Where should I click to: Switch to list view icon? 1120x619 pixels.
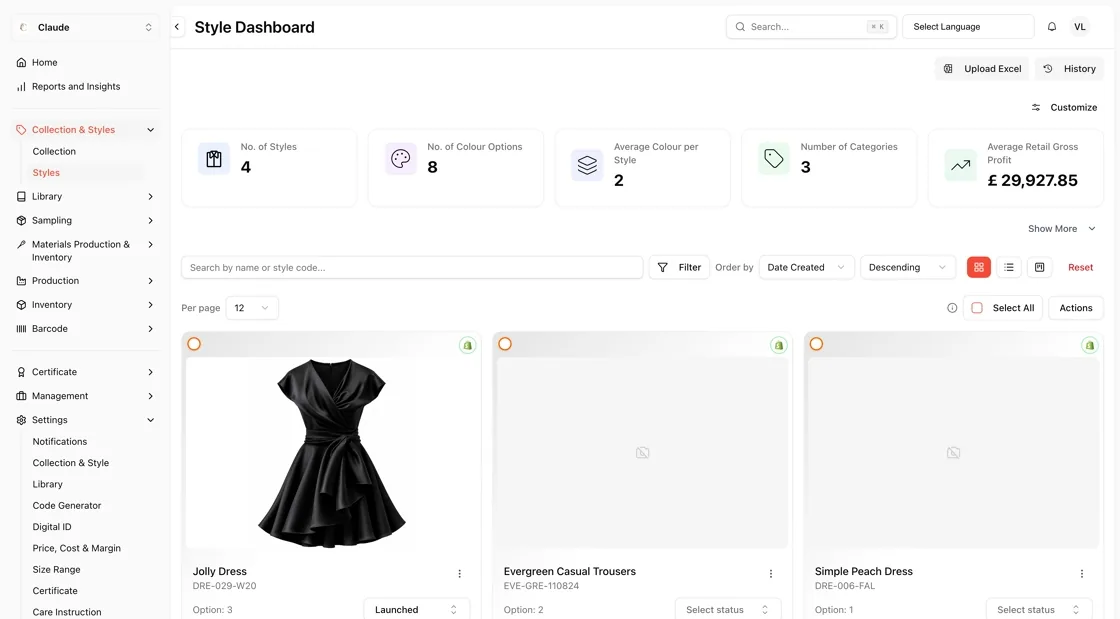tap(1009, 267)
